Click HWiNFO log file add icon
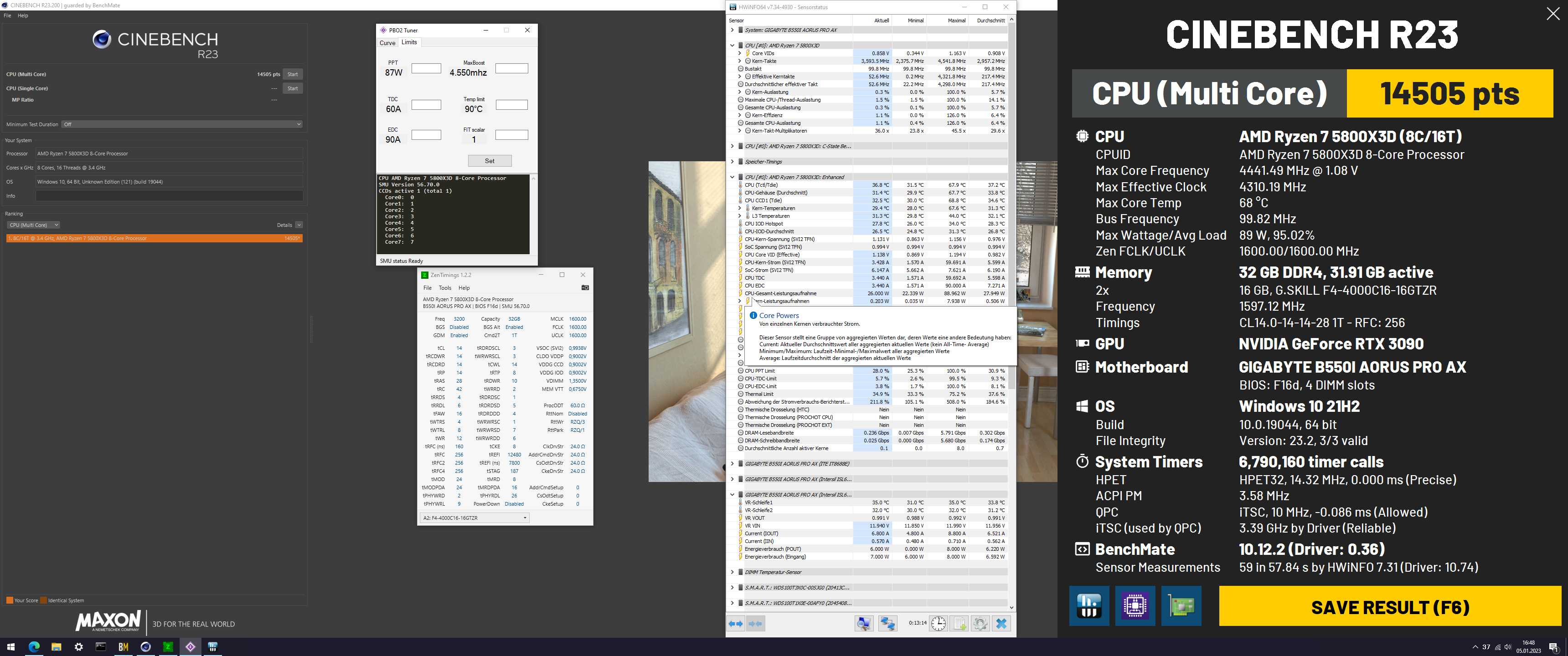Screen dimensions: 1568x656 tap(959, 624)
